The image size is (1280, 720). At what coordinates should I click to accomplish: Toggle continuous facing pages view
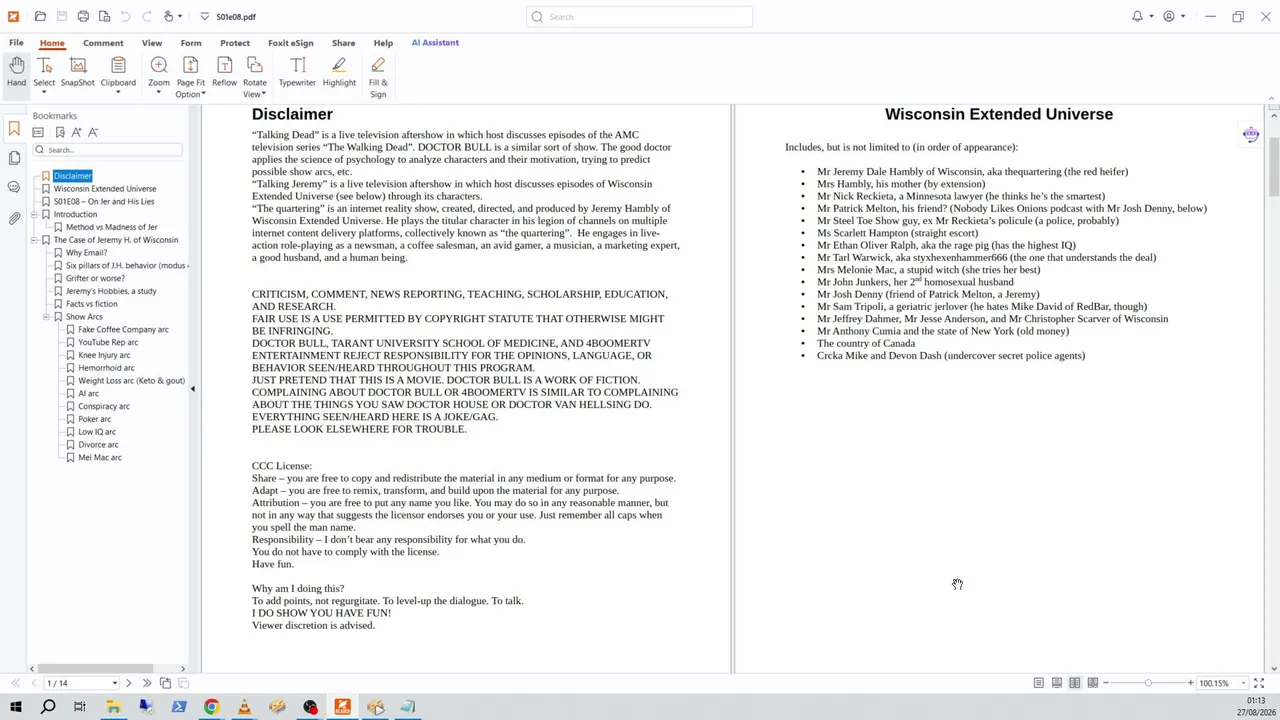(x=1092, y=683)
